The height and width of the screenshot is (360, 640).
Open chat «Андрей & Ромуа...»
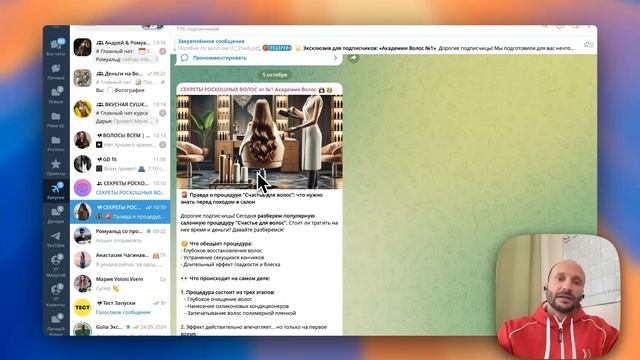click(x=120, y=51)
